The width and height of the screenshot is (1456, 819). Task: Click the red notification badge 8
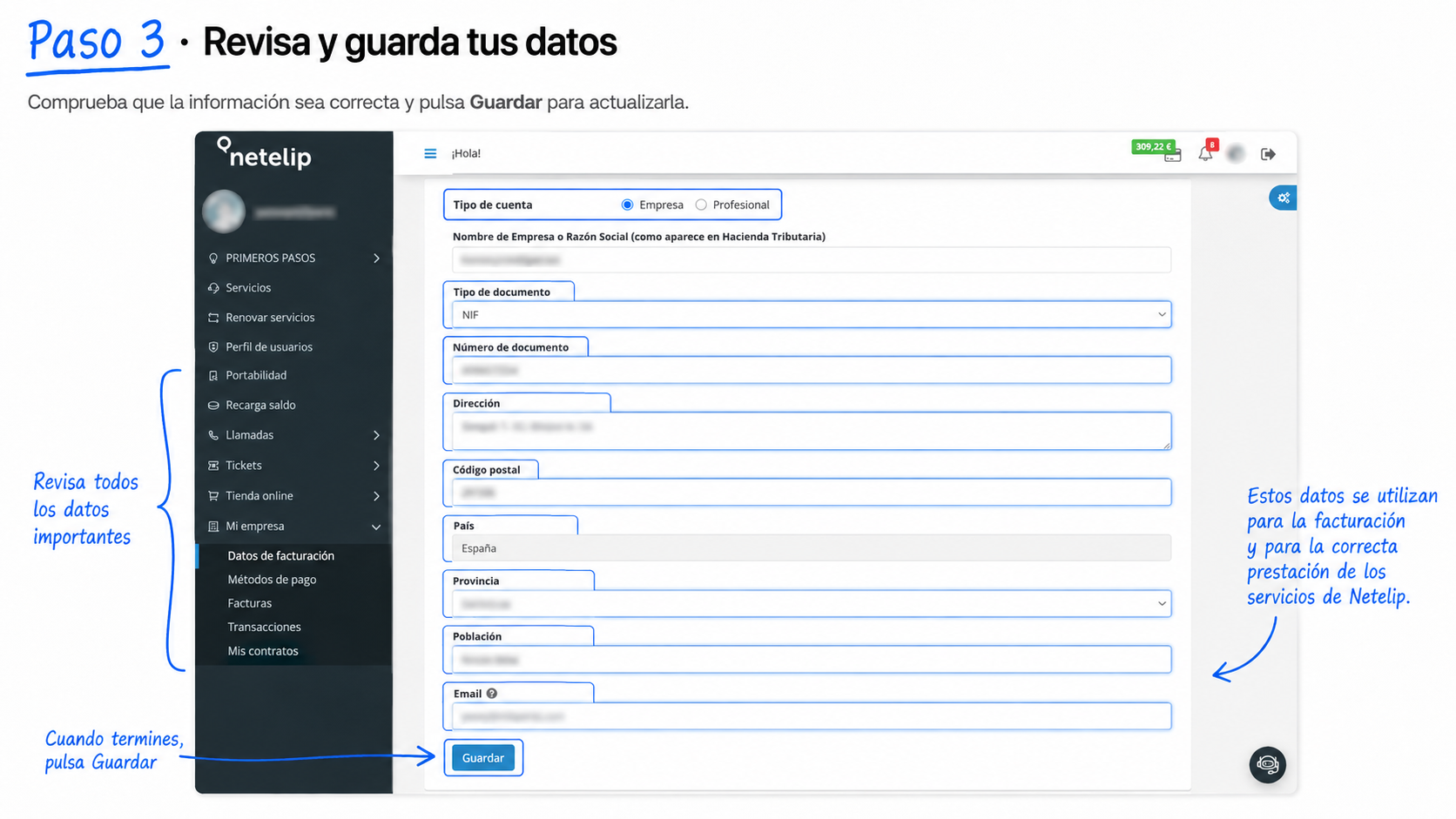pos(1212,144)
